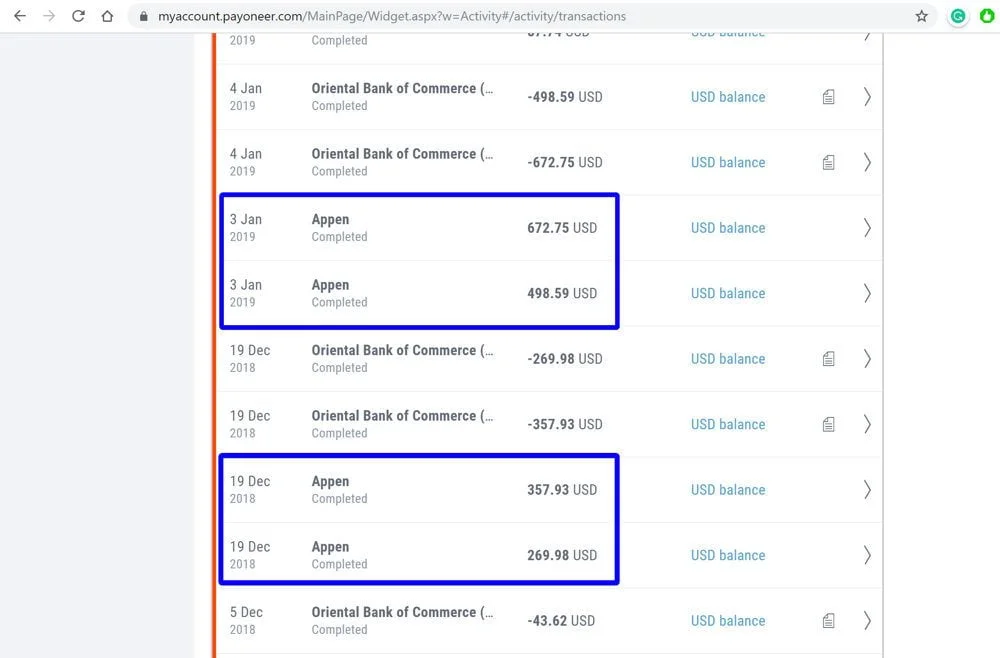The image size is (1000, 658).
Task: Bookmark this page with the star icon
Action: [x=920, y=16]
